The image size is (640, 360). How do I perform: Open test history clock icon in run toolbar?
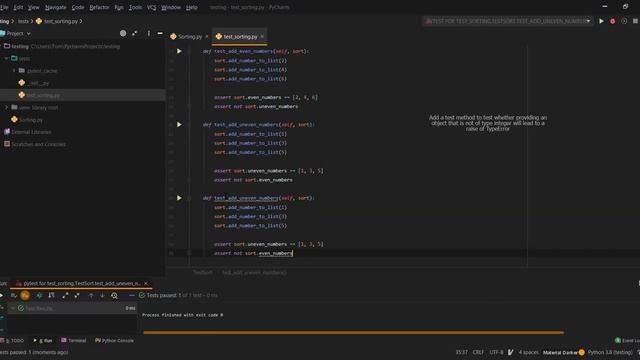pos(114,295)
